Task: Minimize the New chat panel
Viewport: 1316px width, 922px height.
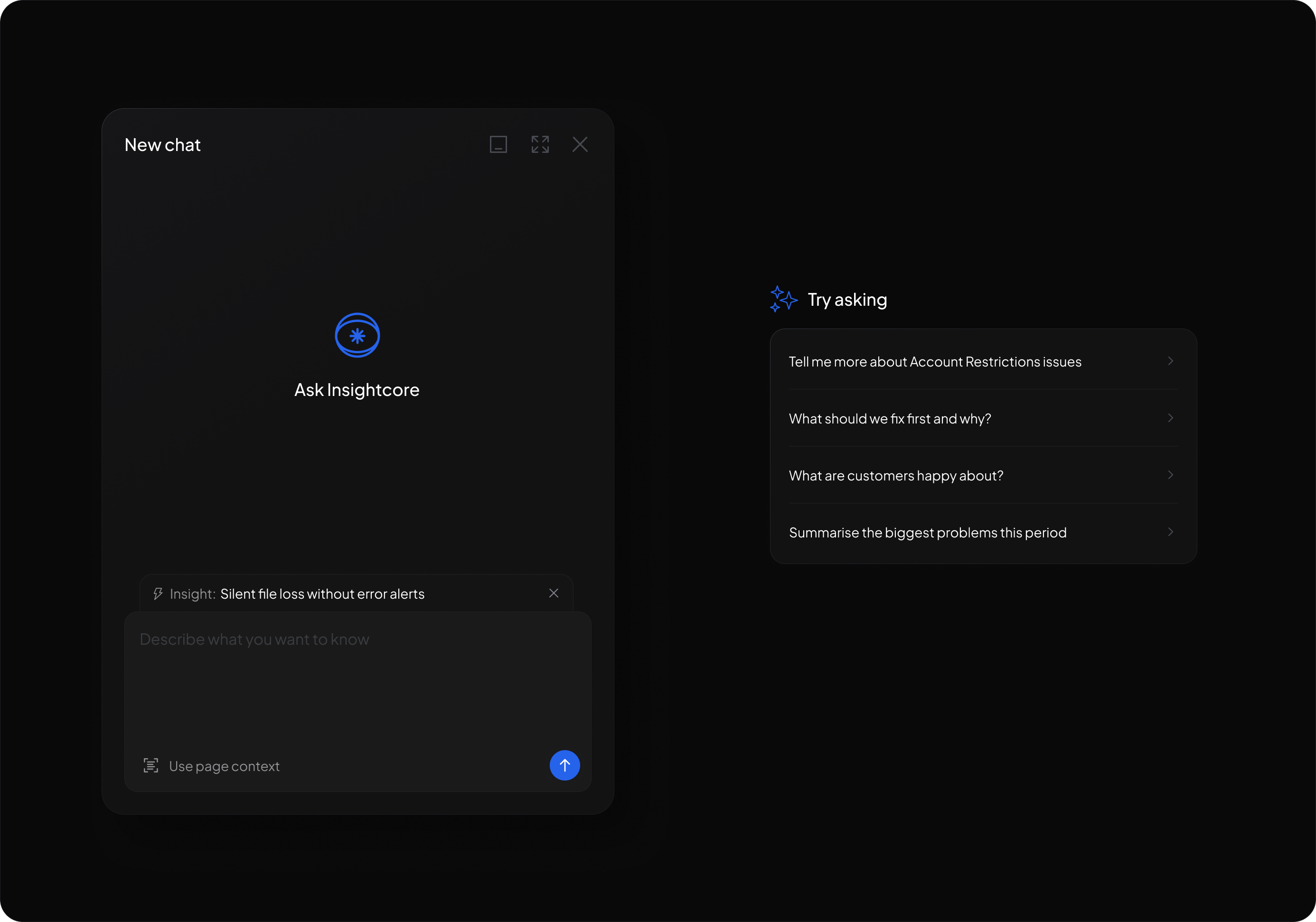Action: coord(498,144)
